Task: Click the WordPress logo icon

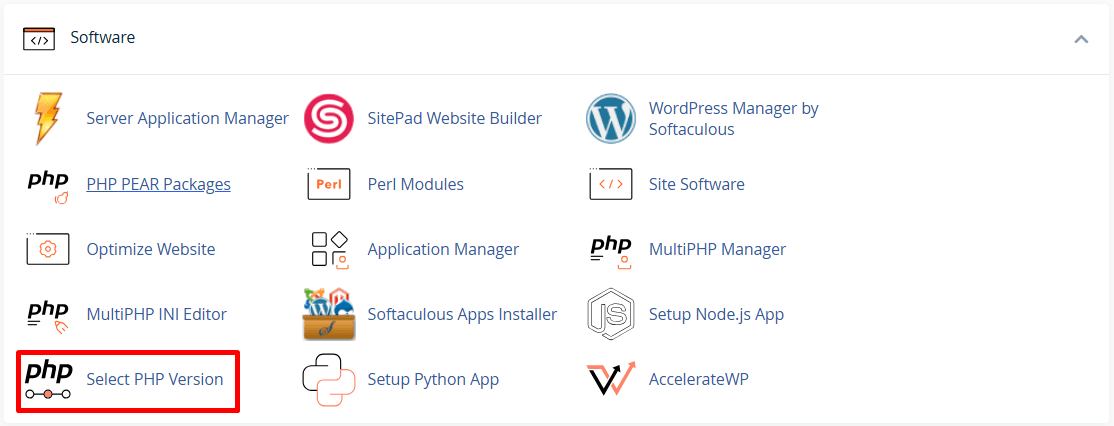Action: click(x=610, y=119)
